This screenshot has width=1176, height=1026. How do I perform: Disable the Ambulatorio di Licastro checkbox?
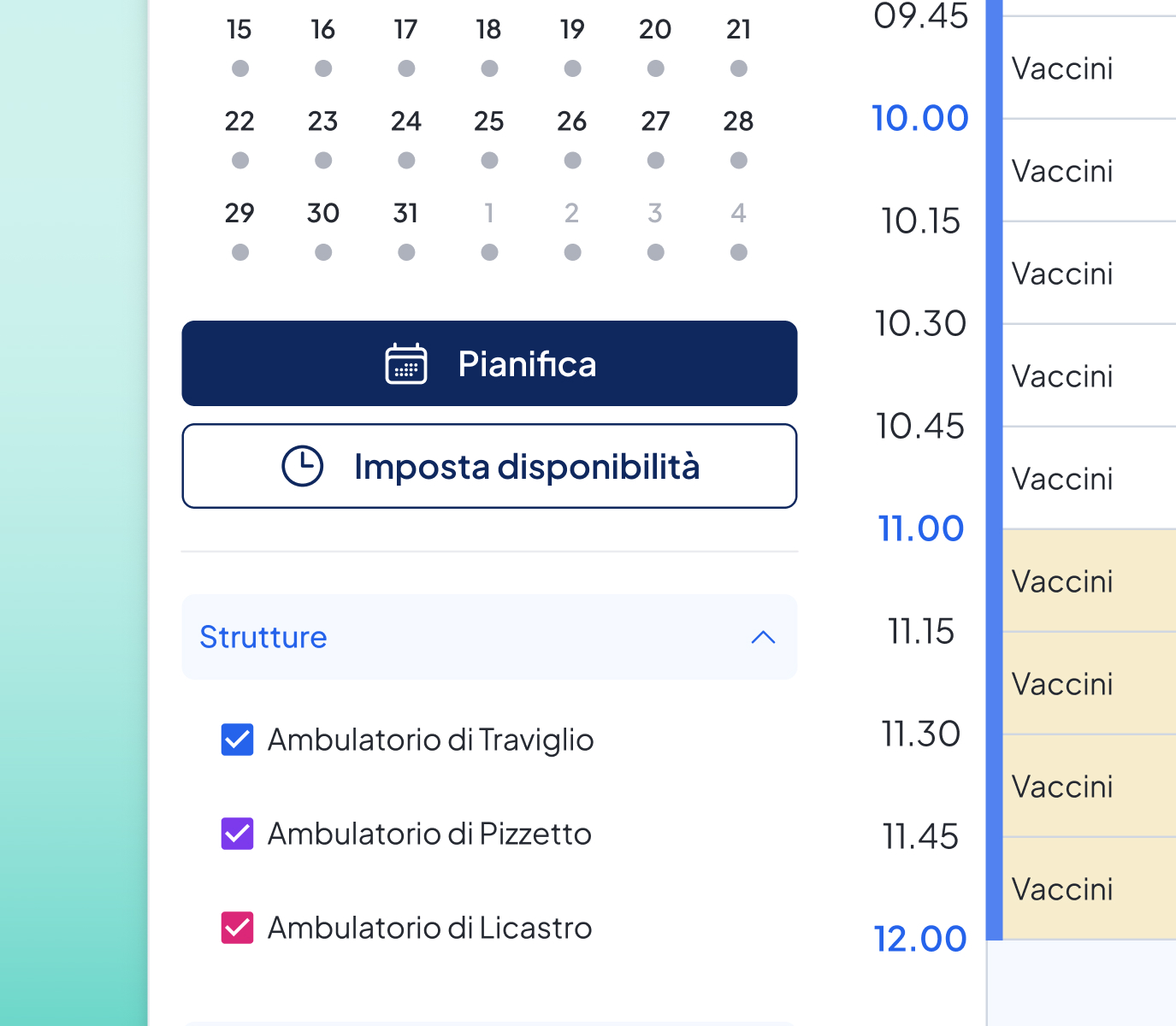(x=237, y=928)
